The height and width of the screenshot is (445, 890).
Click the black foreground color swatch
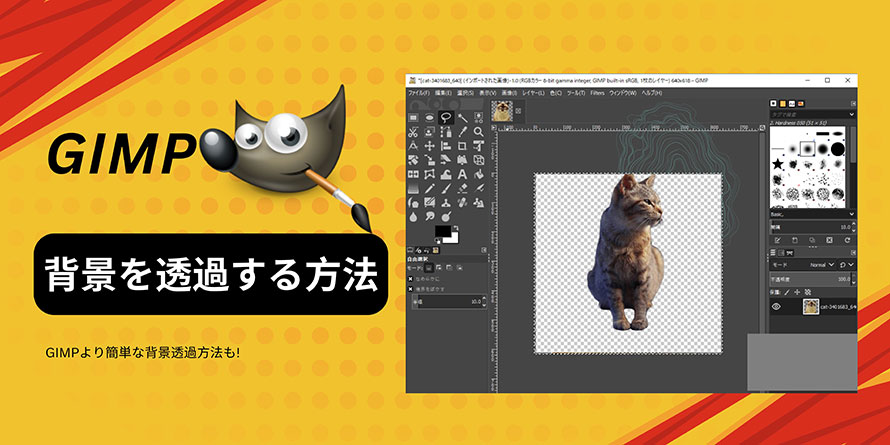[441, 232]
